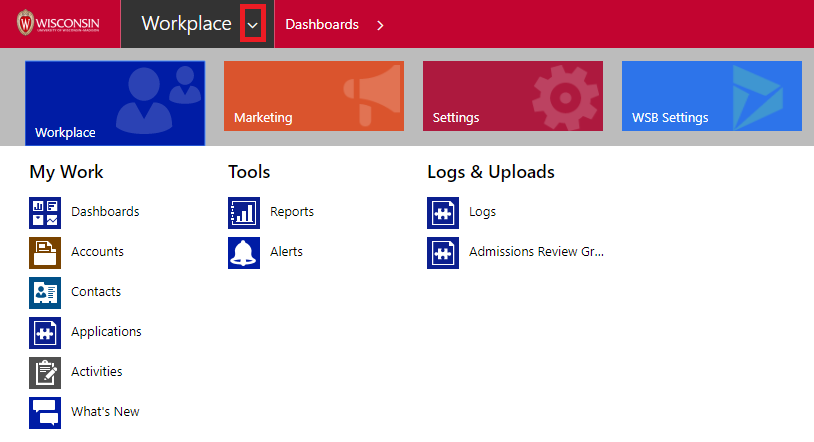Screen dimensions: 814x442
Task: Open the Accounts folder icon
Action: [x=45, y=252]
